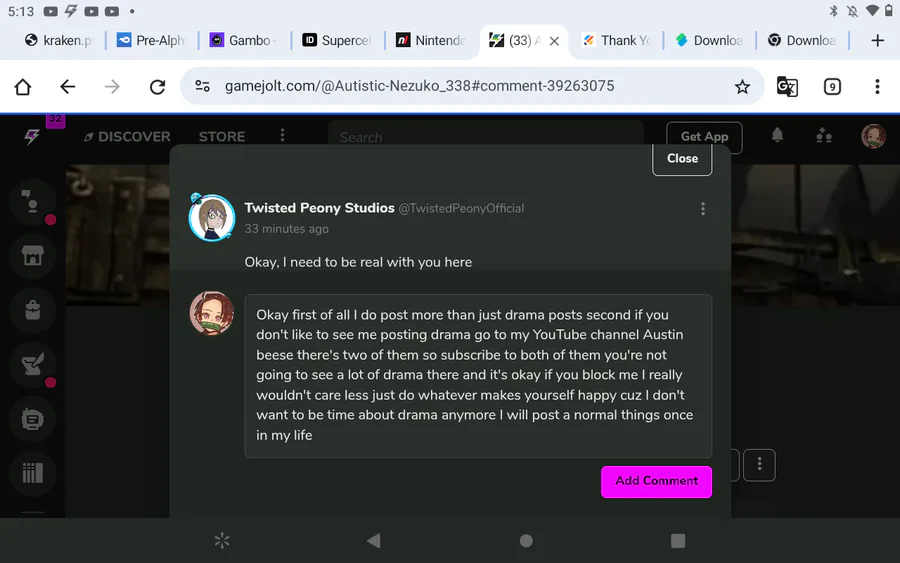Image resolution: width=900 pixels, height=563 pixels.
Task: Go to the STORE menu item
Action: pos(222,137)
